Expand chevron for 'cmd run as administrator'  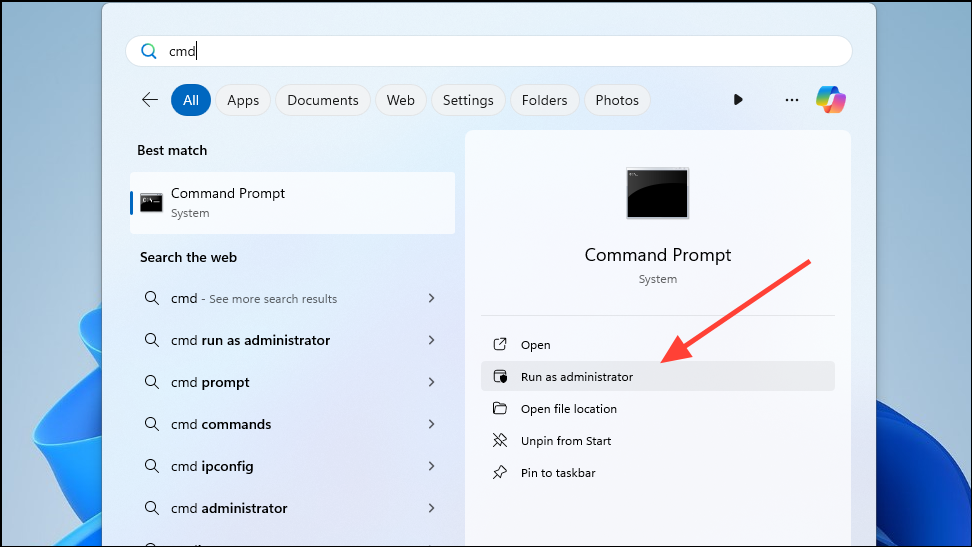click(x=431, y=340)
